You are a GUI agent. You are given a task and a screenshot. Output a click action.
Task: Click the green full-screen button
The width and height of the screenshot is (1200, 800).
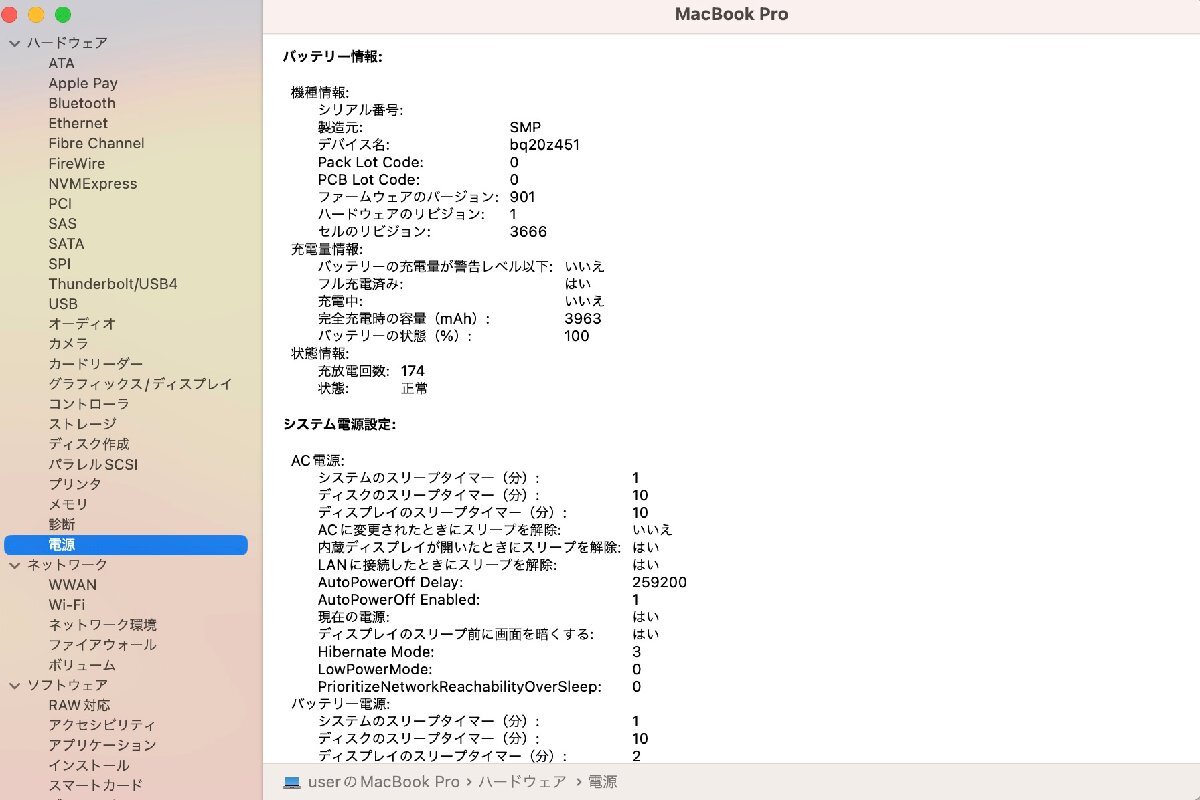(62, 15)
